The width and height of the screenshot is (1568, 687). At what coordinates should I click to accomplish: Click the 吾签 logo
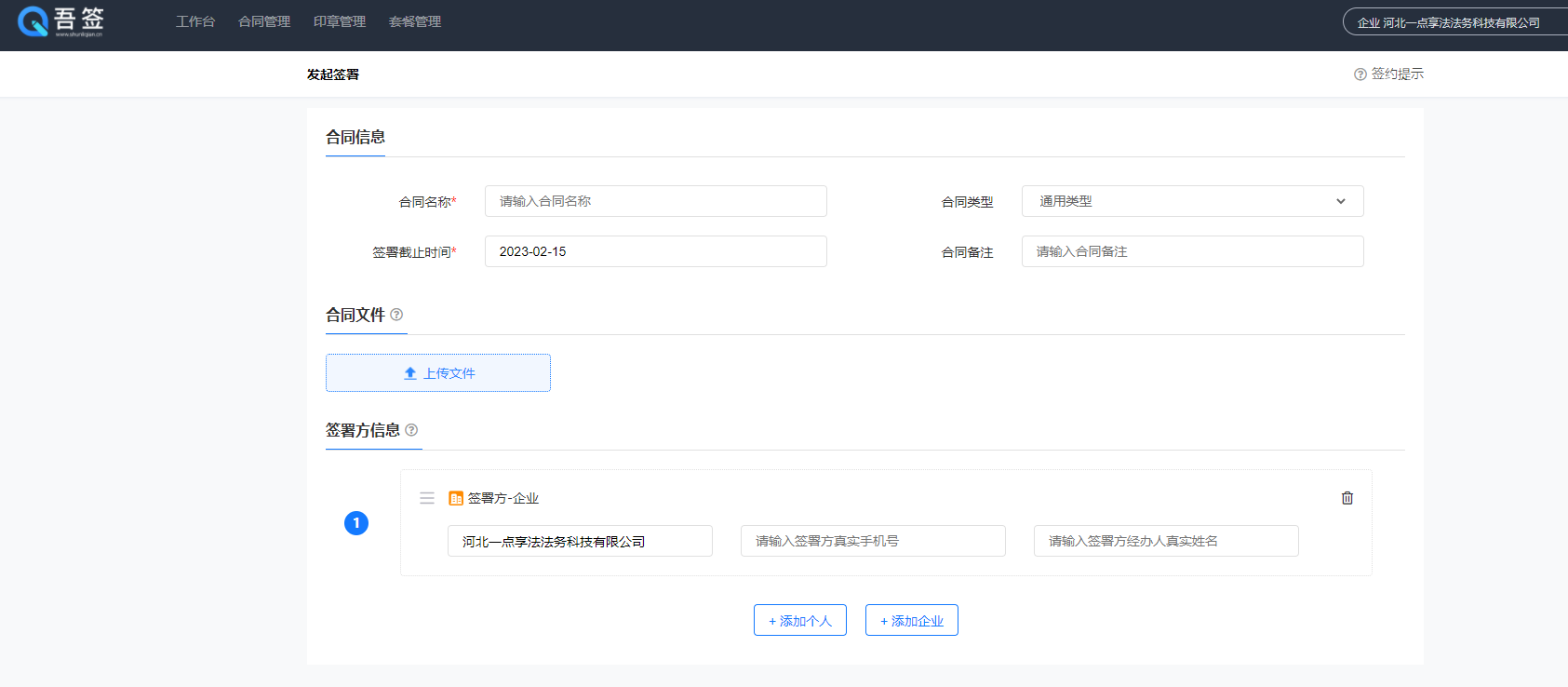[60, 20]
